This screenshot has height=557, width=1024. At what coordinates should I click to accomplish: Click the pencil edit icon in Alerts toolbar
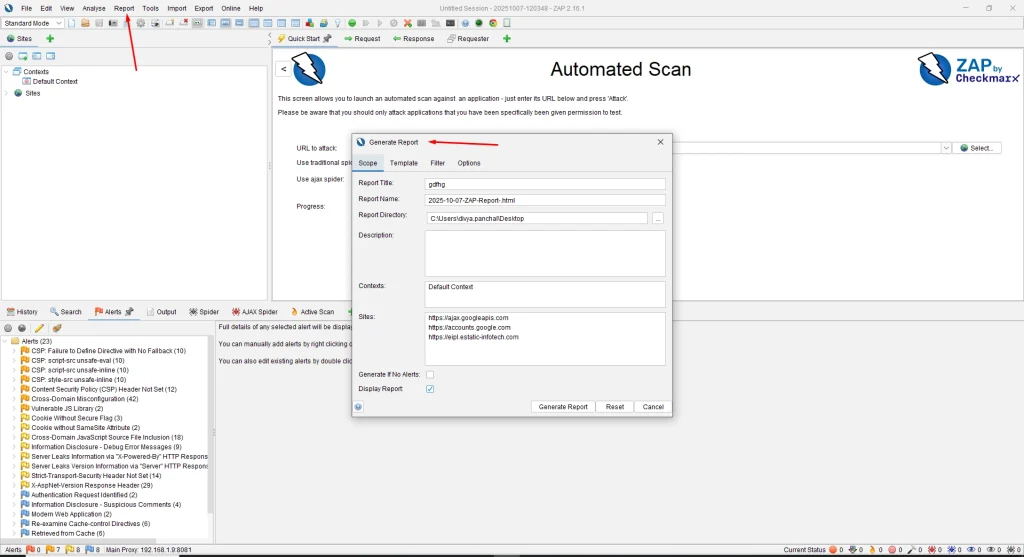[x=39, y=327]
